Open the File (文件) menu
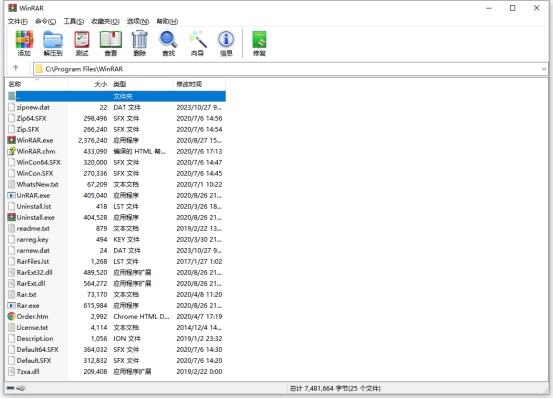The height and width of the screenshot is (399, 553). (x=18, y=21)
